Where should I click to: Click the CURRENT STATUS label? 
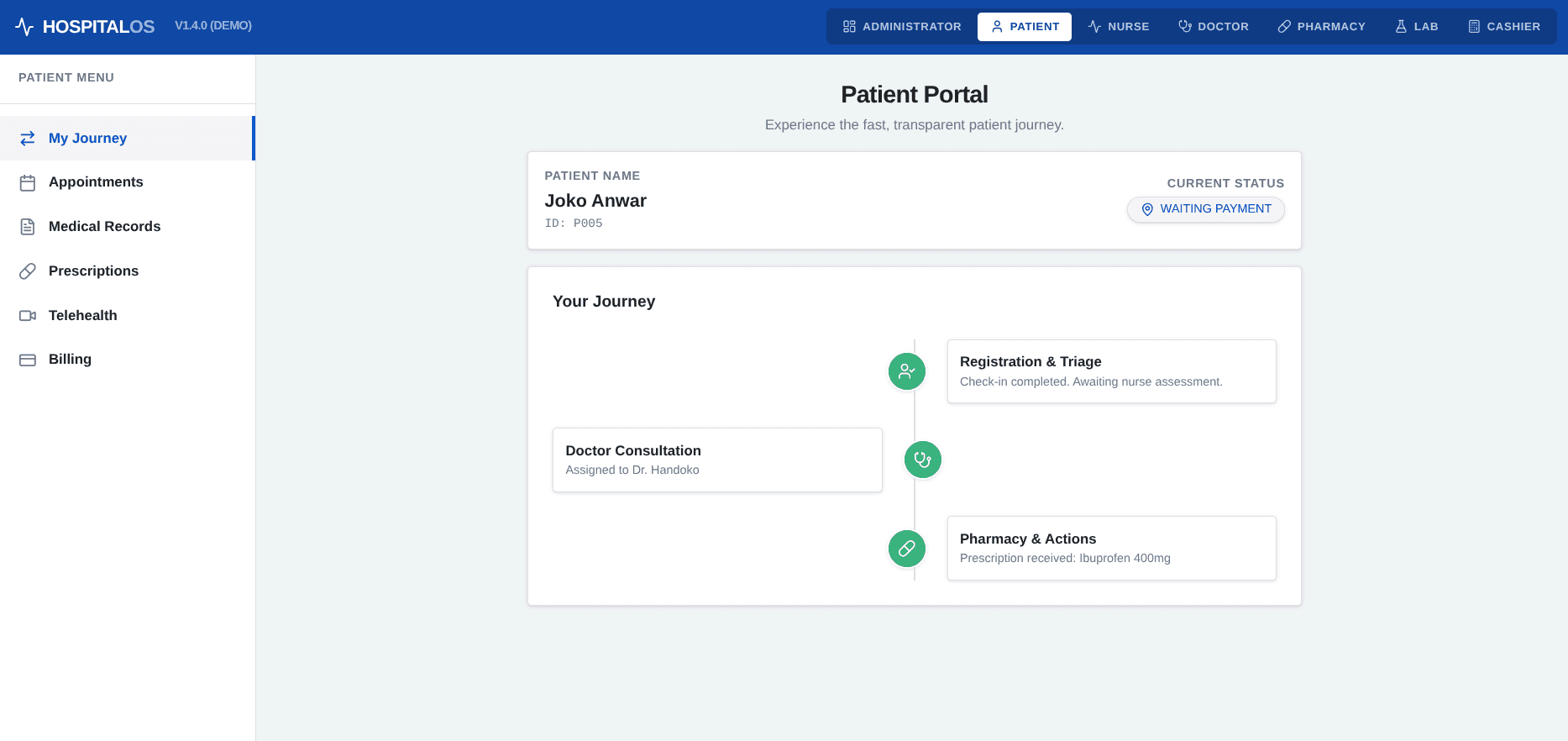coord(1225,183)
